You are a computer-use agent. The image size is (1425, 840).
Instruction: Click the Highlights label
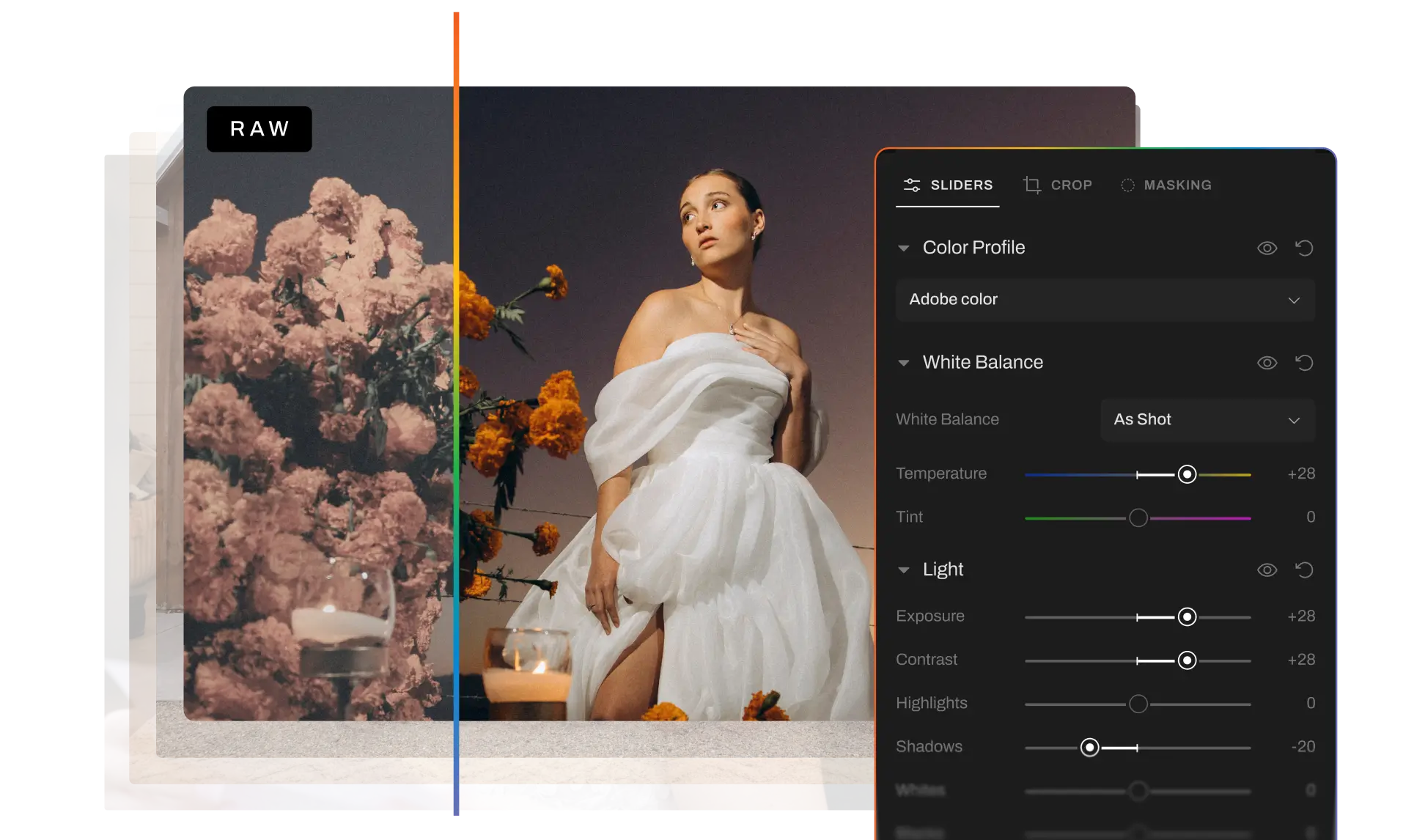(932, 704)
